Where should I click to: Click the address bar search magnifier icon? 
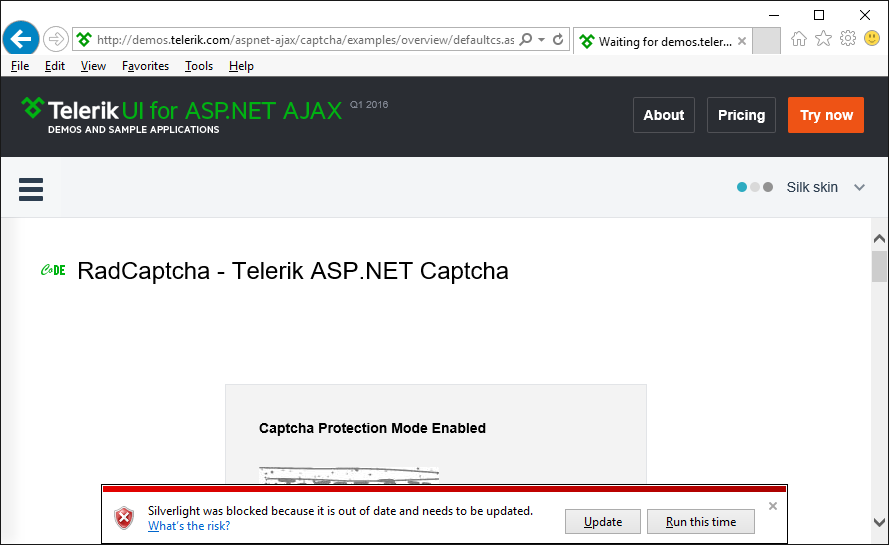click(527, 40)
